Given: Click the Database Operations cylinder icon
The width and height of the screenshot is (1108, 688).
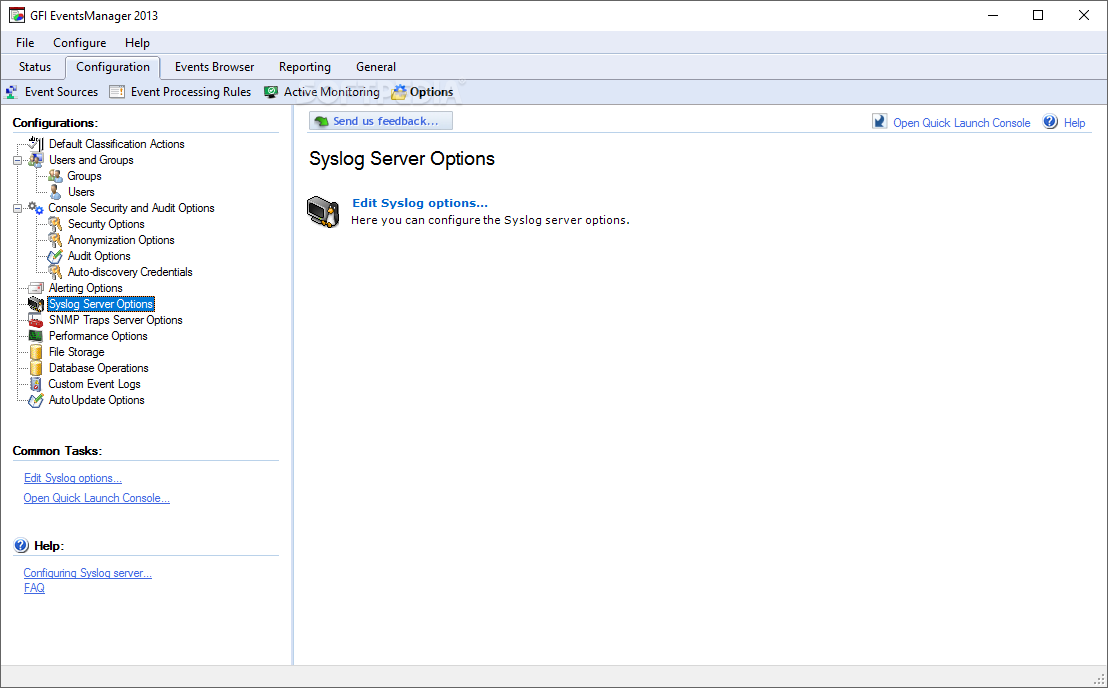Looking at the screenshot, I should click(x=35, y=368).
